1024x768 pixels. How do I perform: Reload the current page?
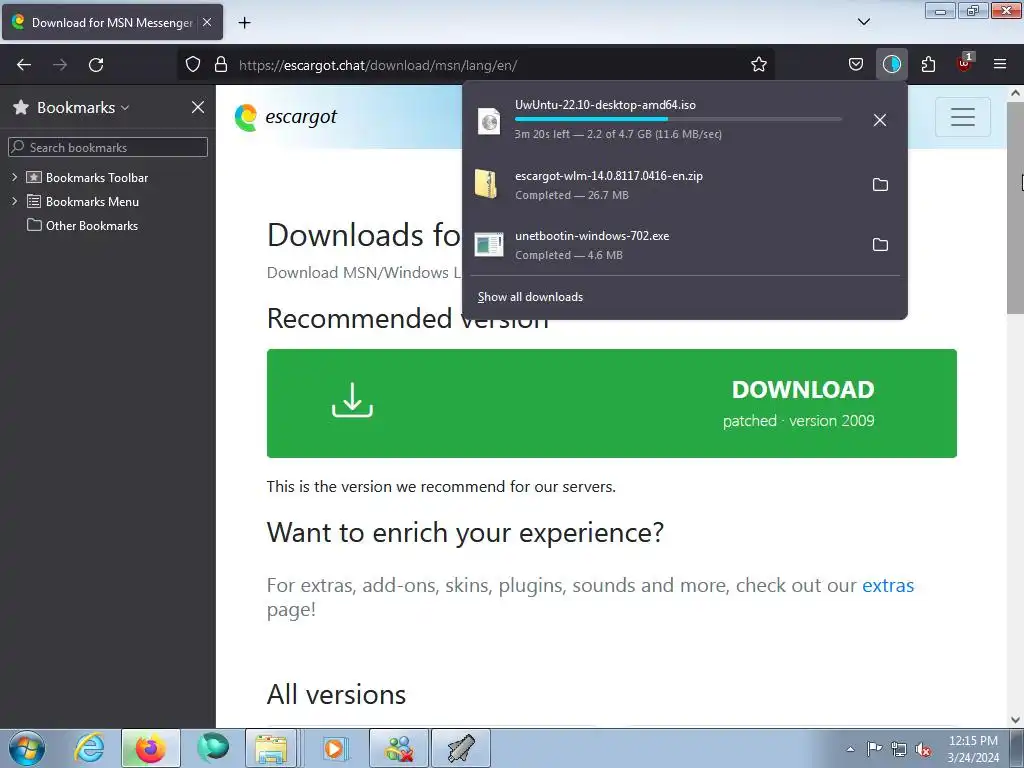pyautogui.click(x=96, y=65)
